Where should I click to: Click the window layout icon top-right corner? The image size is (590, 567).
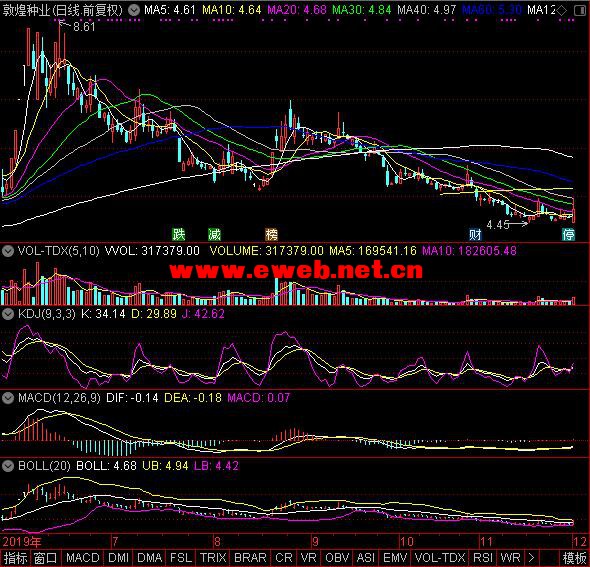(580, 10)
